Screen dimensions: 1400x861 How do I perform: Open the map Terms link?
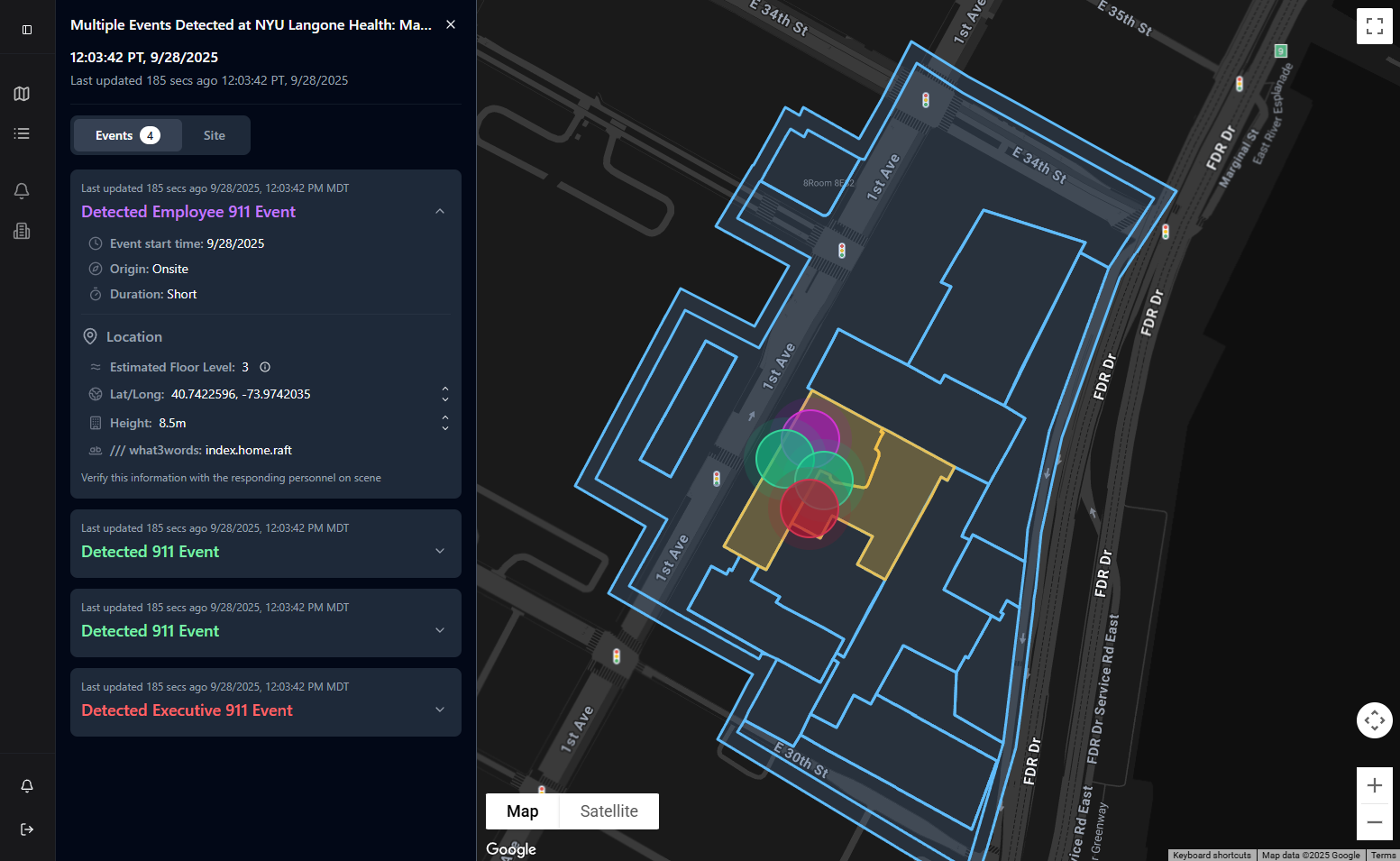click(1383, 855)
